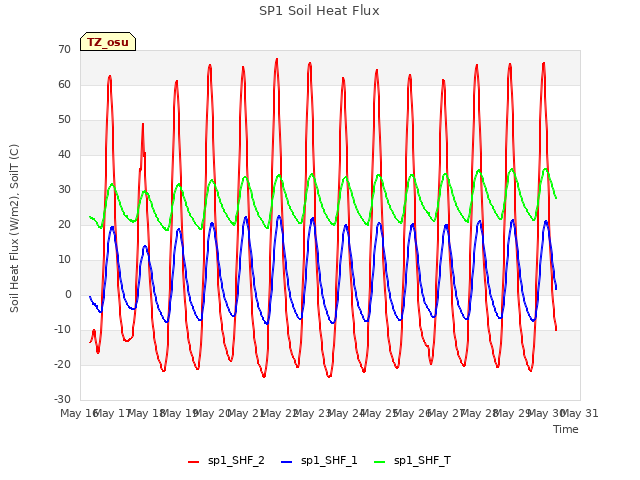Click the y-axis label Soil Heat Flux

click(14, 228)
